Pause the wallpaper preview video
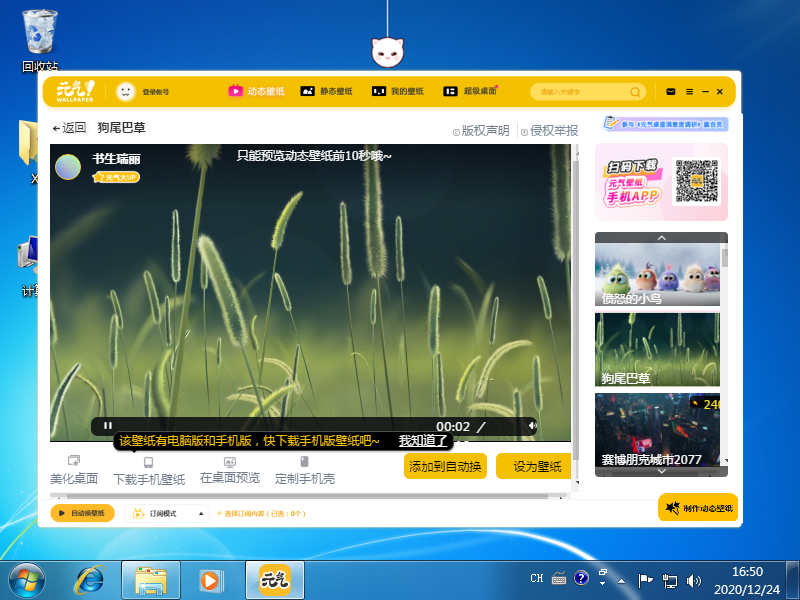800x600 pixels. tap(108, 426)
